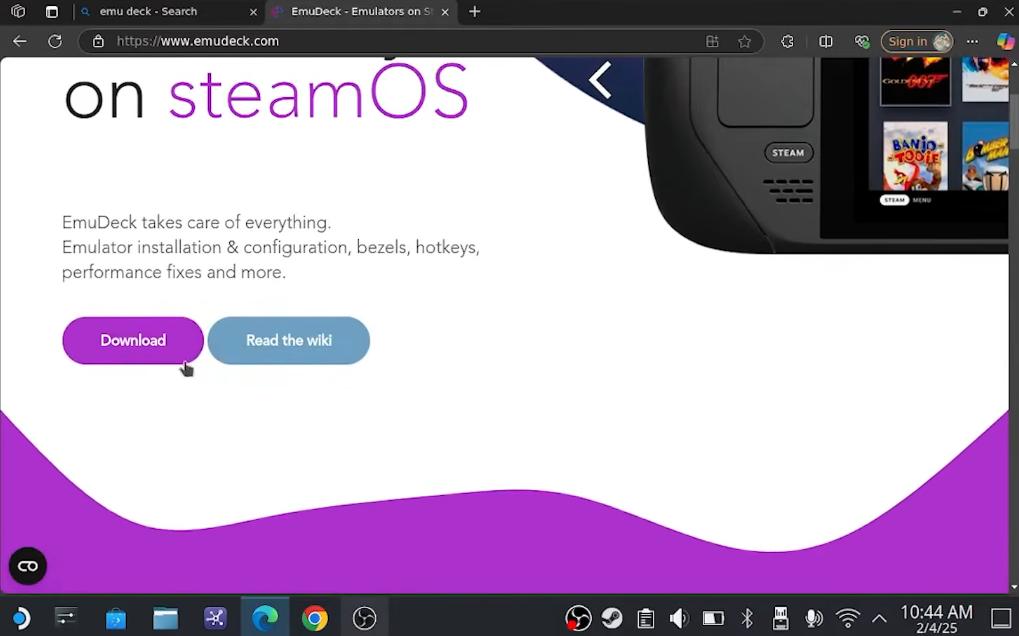The image size is (1019, 636).
Task: Go back with browser back arrow
Action: 19,41
